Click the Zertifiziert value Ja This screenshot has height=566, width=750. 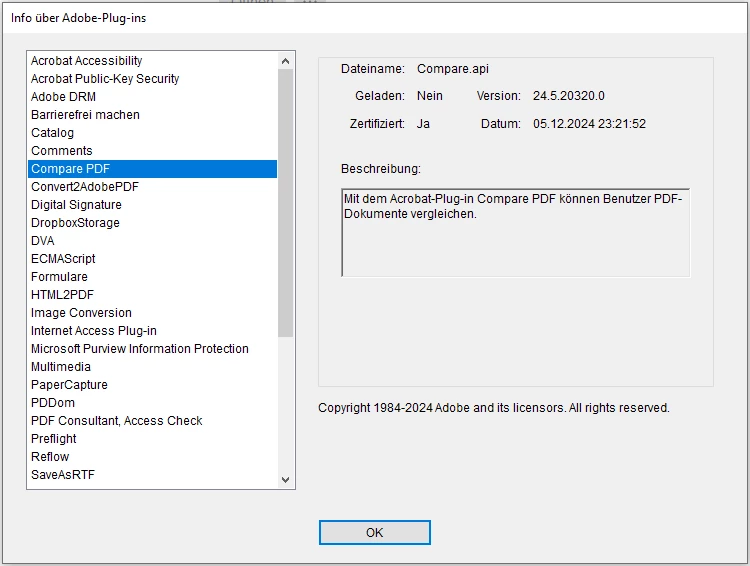[423, 124]
